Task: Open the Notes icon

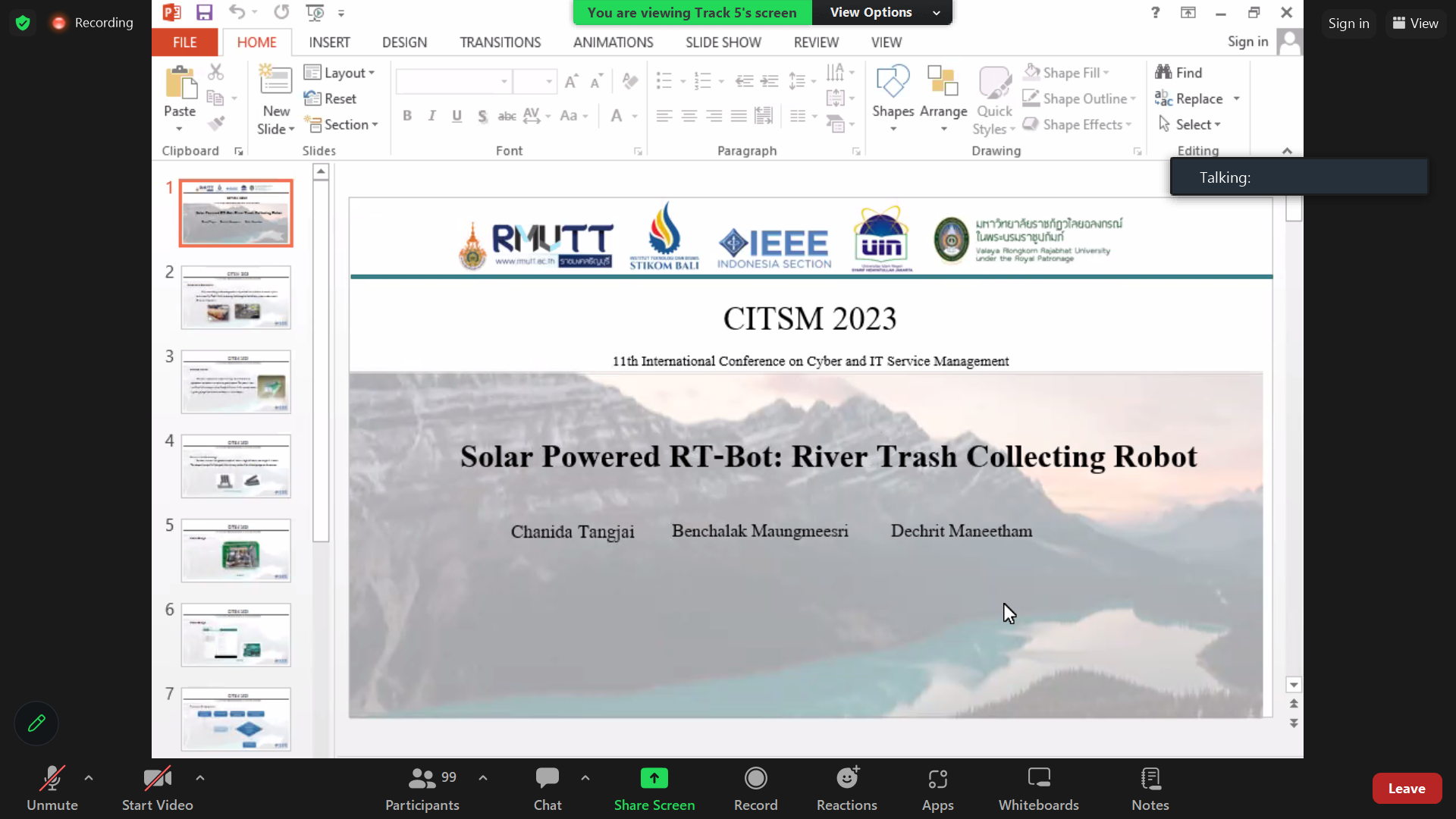Action: click(x=1150, y=778)
